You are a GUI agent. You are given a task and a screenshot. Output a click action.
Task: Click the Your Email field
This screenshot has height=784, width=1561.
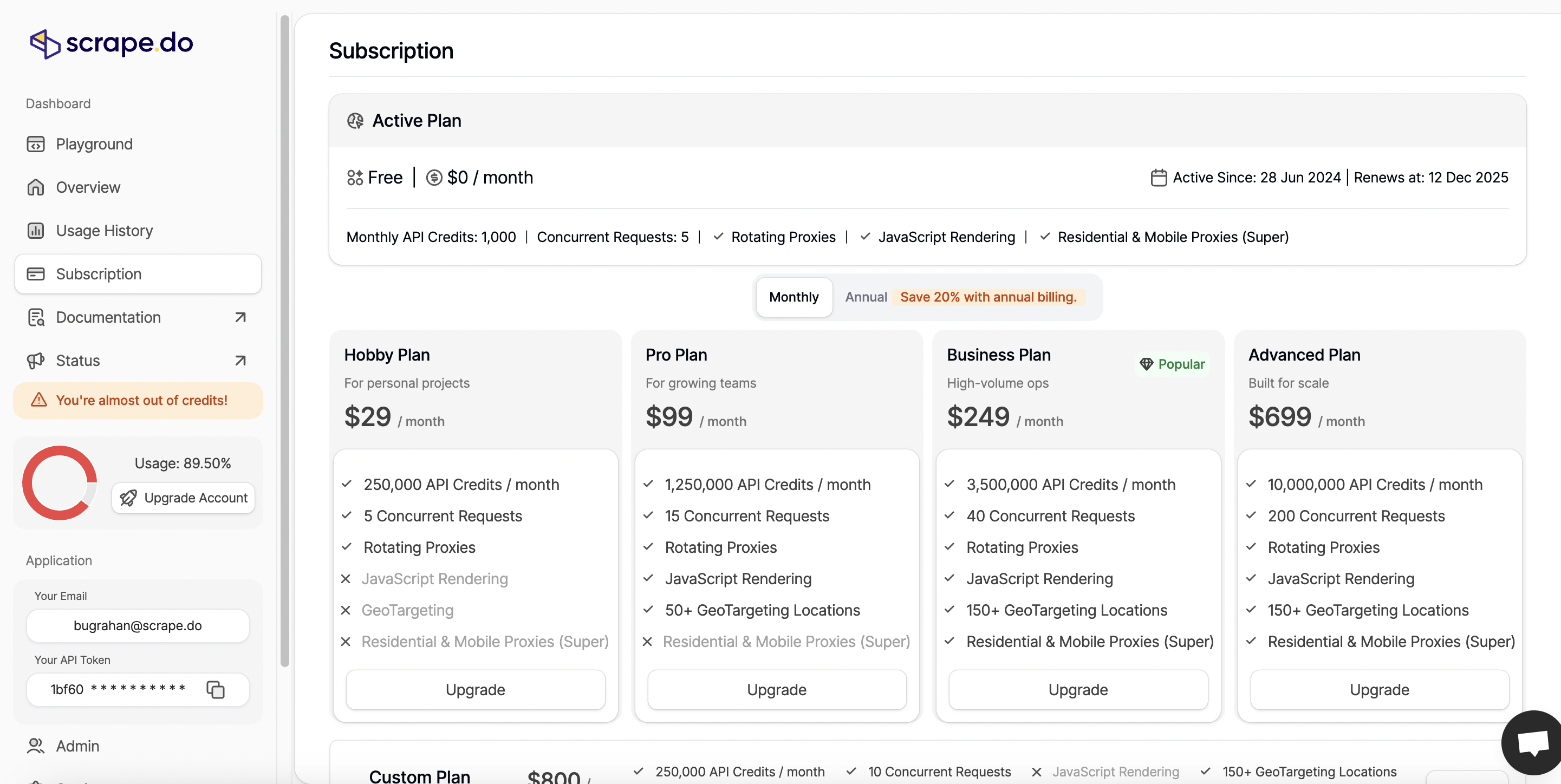[x=138, y=625]
